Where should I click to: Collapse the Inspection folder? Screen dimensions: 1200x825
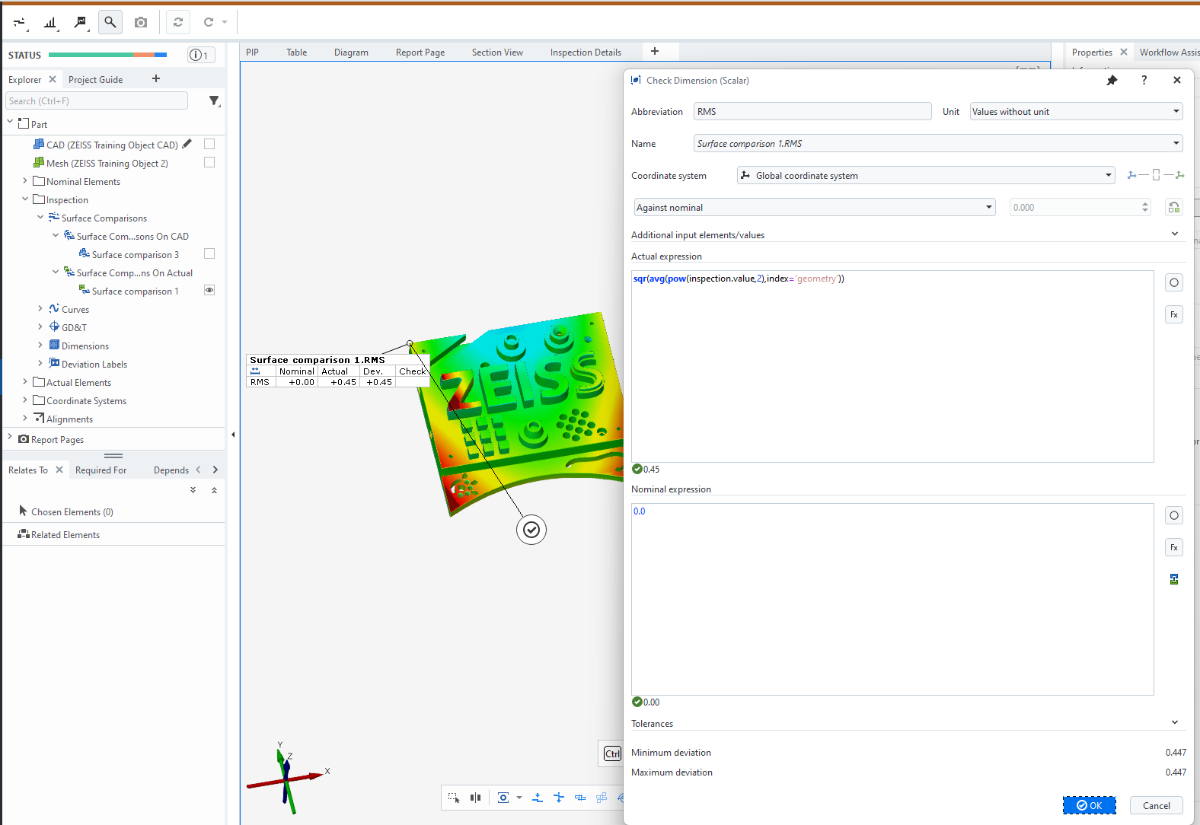[25, 199]
